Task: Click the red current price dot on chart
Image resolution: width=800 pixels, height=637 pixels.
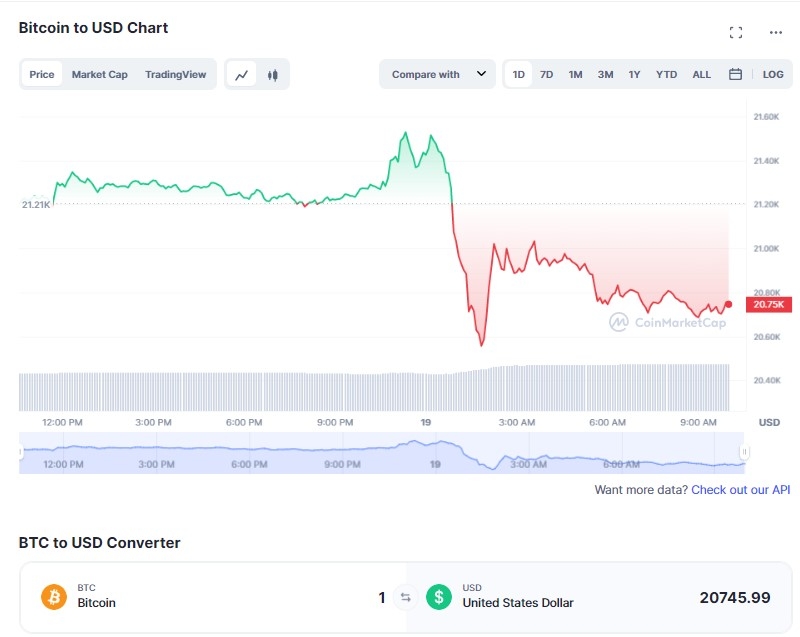Action: coord(729,304)
